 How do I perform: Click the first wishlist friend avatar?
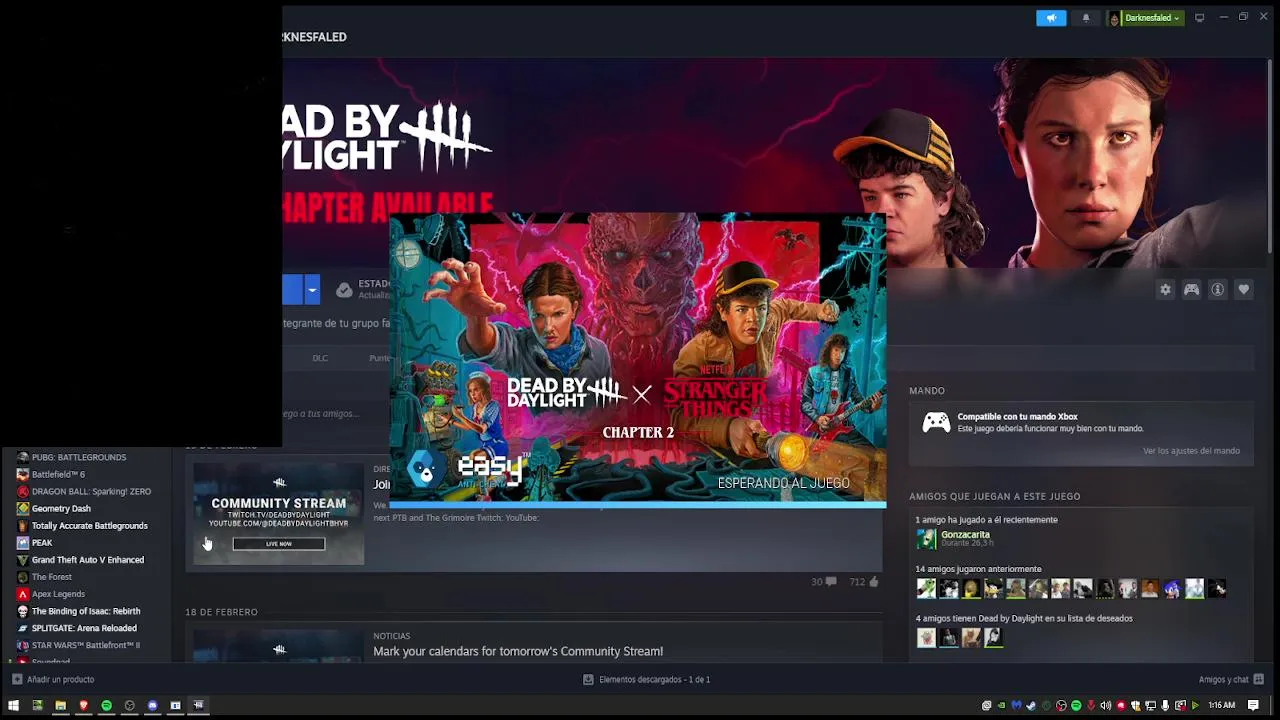[926, 637]
